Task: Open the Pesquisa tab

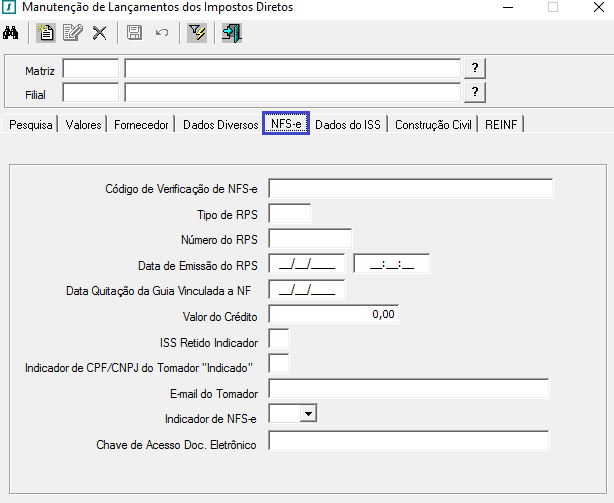Action: click(31, 125)
